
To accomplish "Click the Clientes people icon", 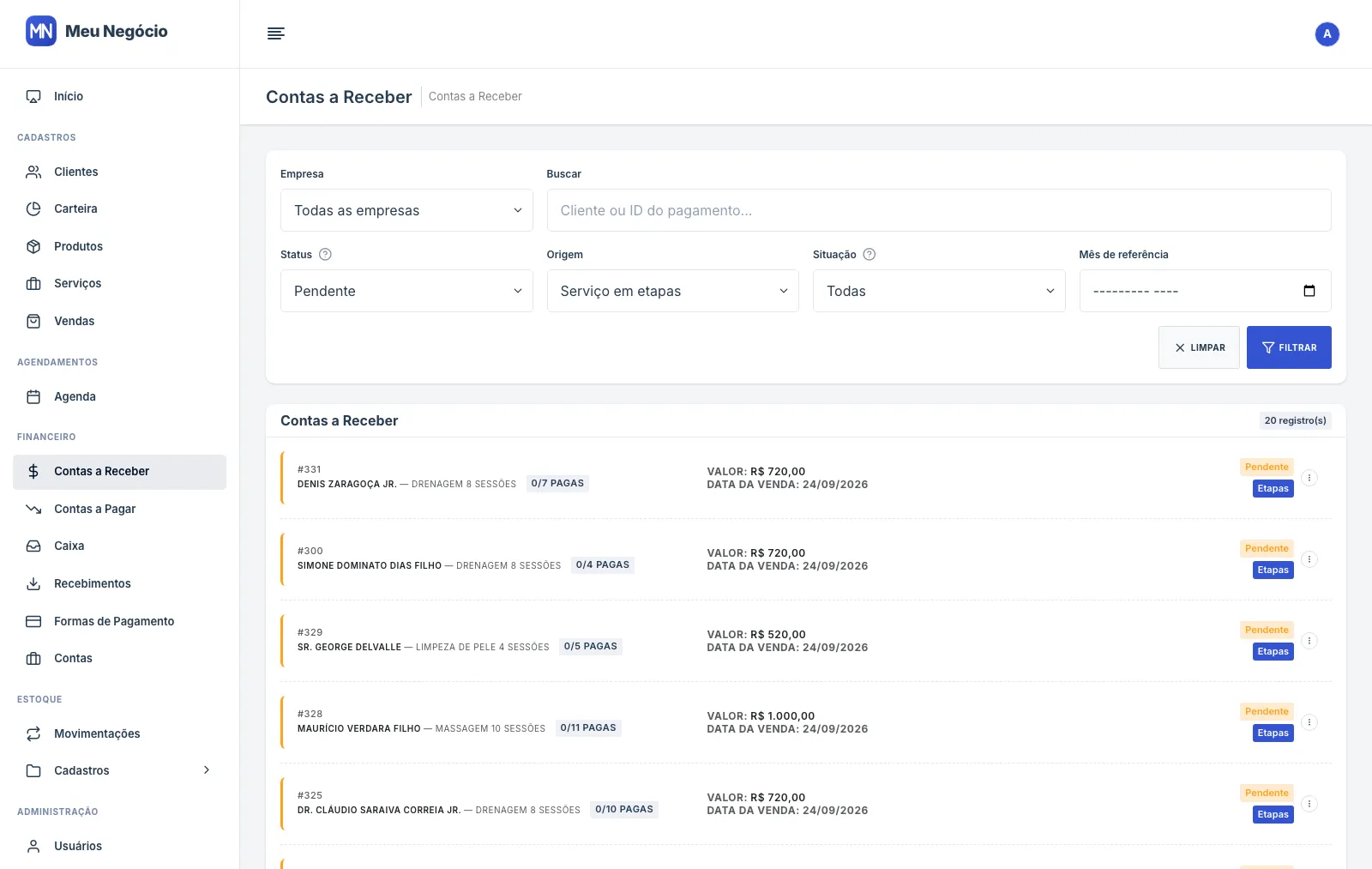I will [x=33, y=172].
